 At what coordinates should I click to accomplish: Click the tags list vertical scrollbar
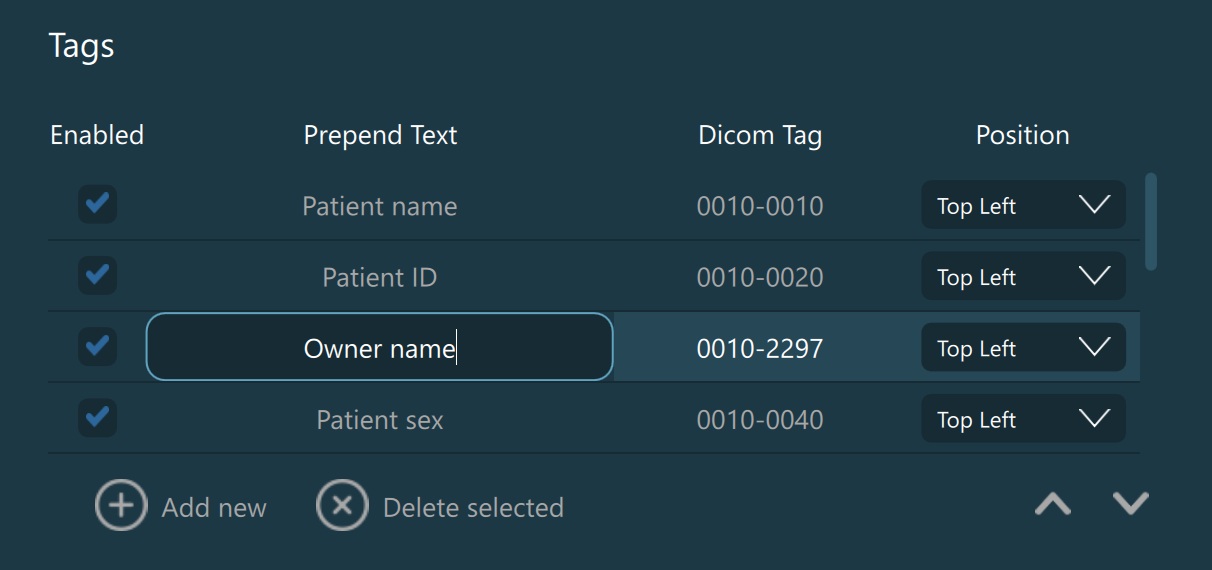(x=1151, y=222)
